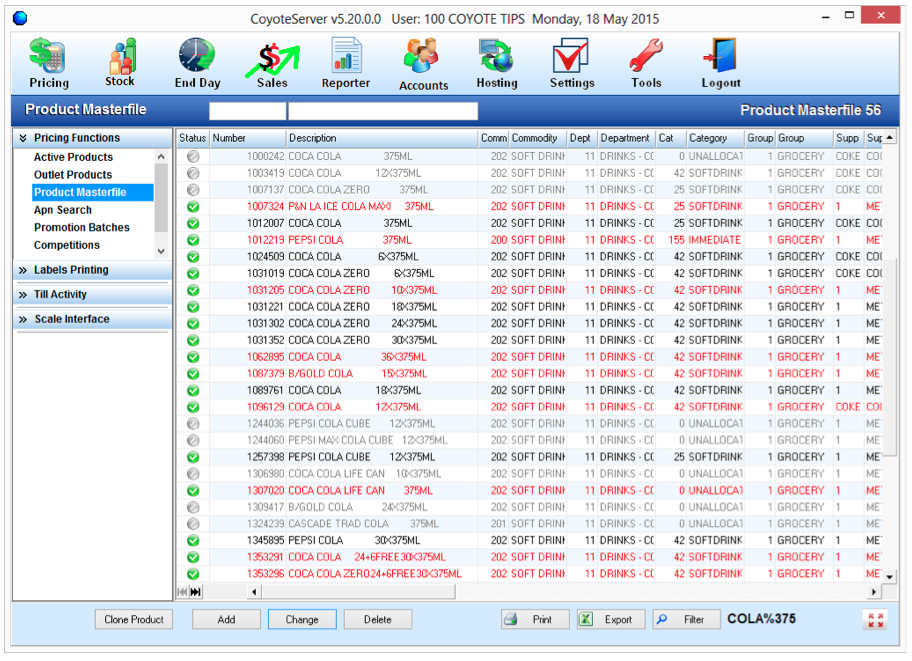The width and height of the screenshot is (912, 661).
Task: Open the End Day clock icon
Action: (197, 63)
